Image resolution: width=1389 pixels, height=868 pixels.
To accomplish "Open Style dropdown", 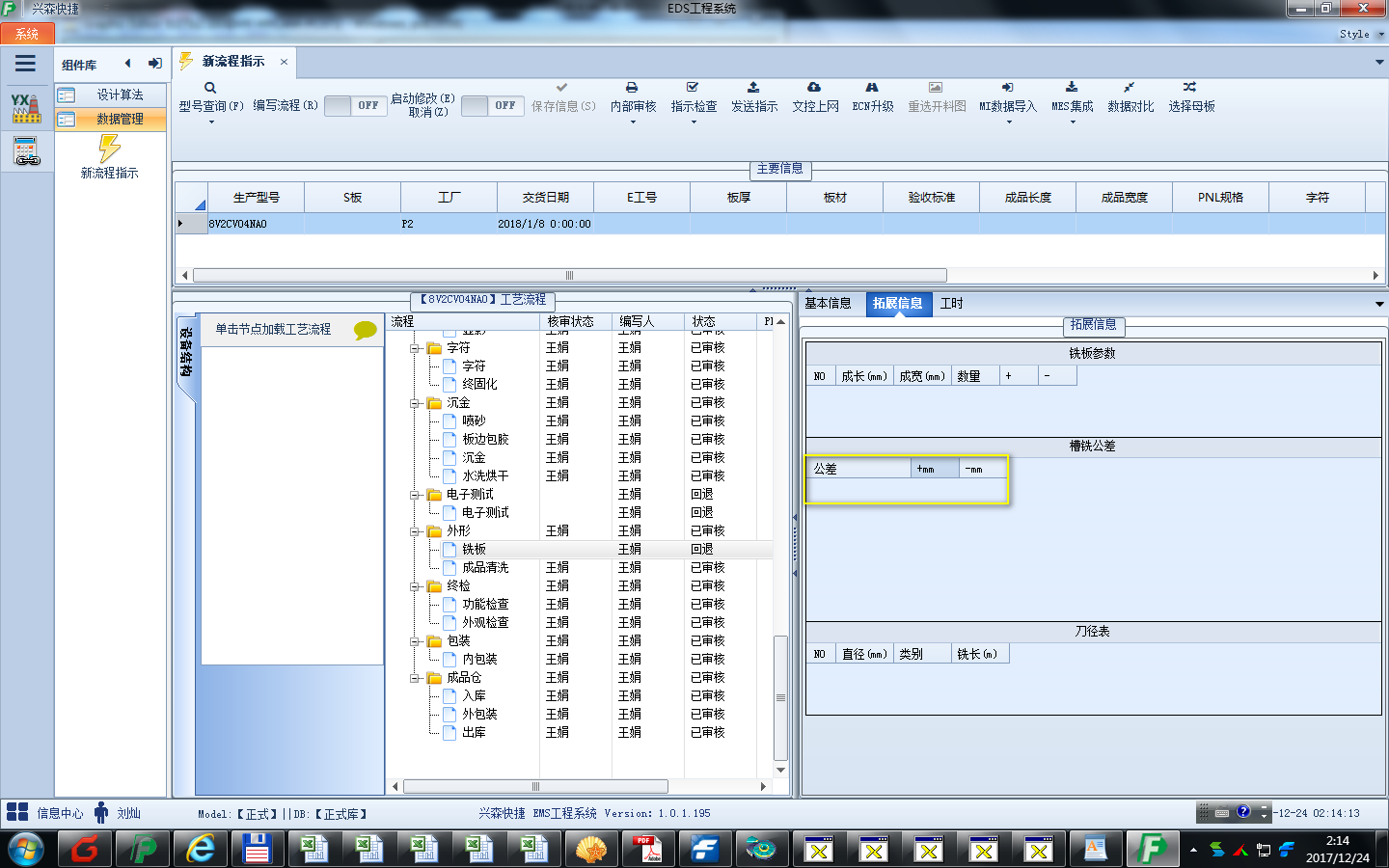I will tap(1362, 34).
